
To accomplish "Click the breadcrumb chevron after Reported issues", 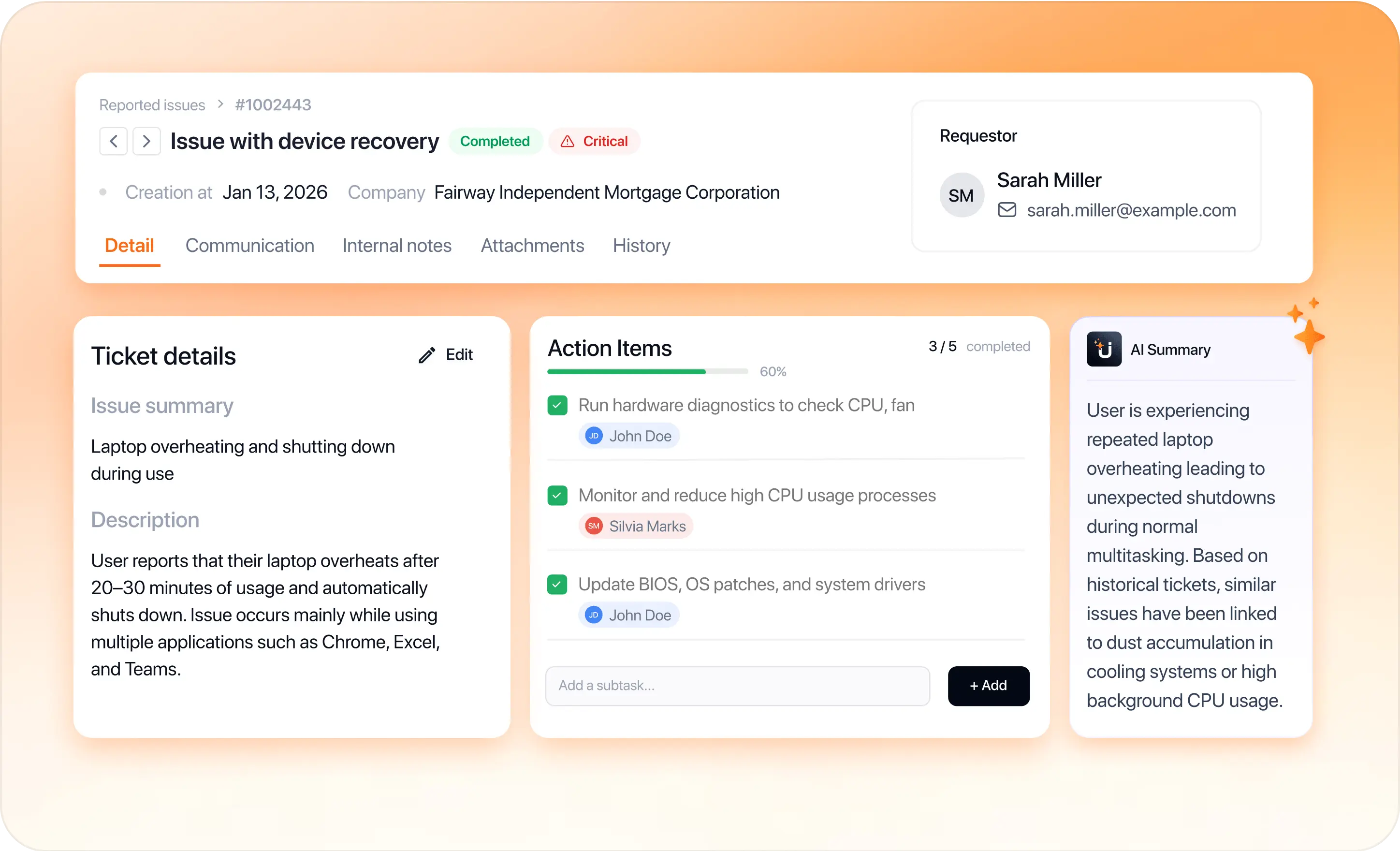I will point(220,104).
